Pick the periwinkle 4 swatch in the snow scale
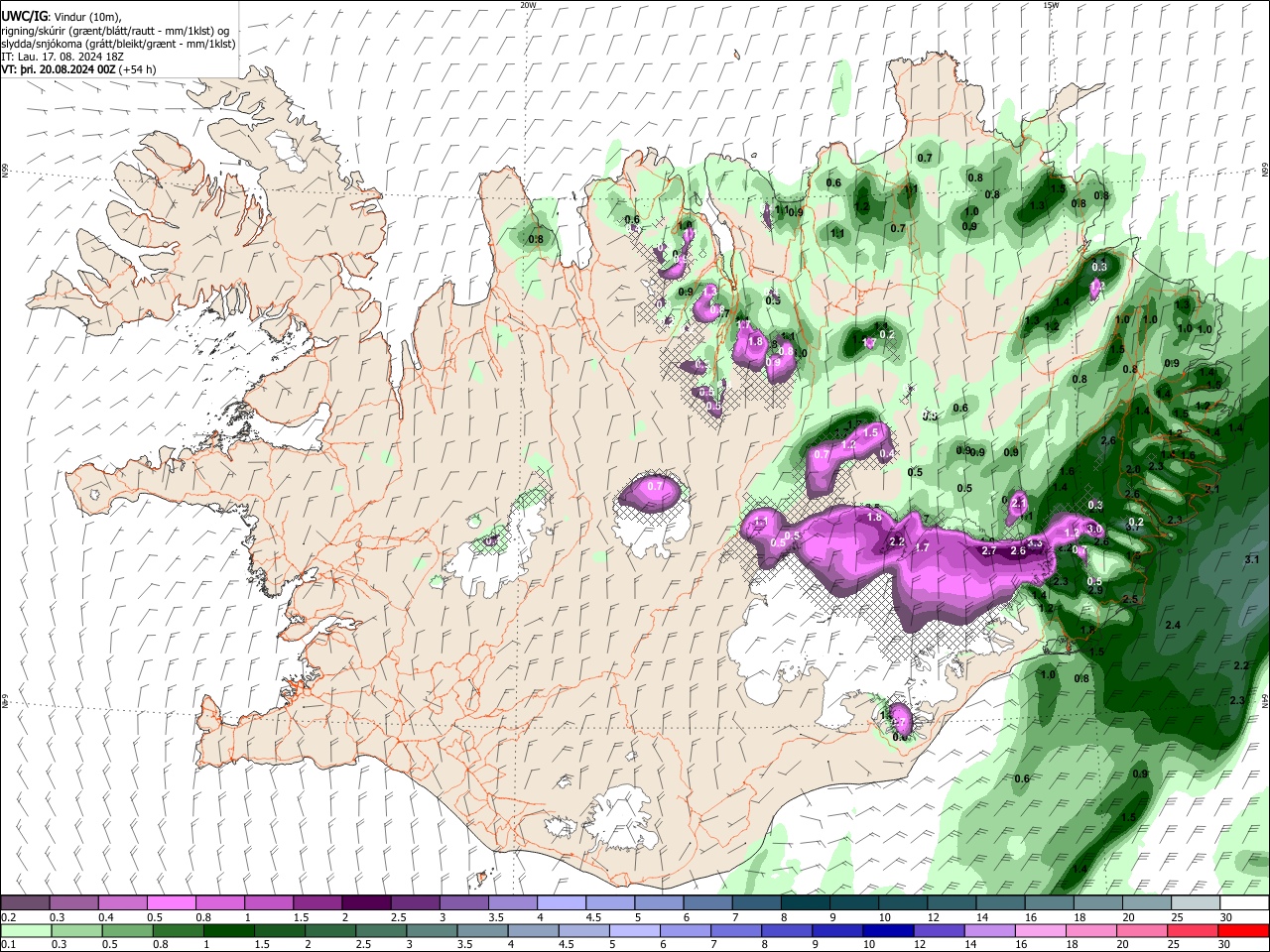Image resolution: width=1270 pixels, height=952 pixels. pos(561,903)
